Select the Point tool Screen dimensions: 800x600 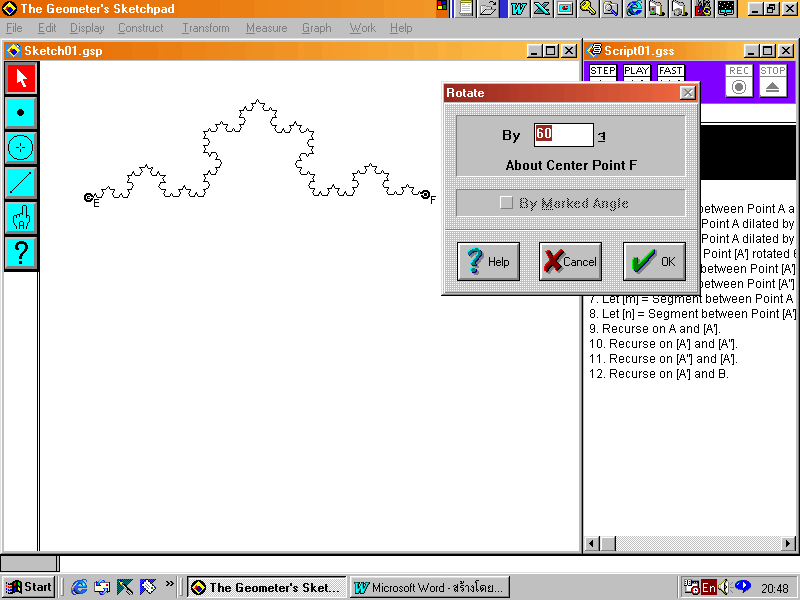click(x=21, y=113)
